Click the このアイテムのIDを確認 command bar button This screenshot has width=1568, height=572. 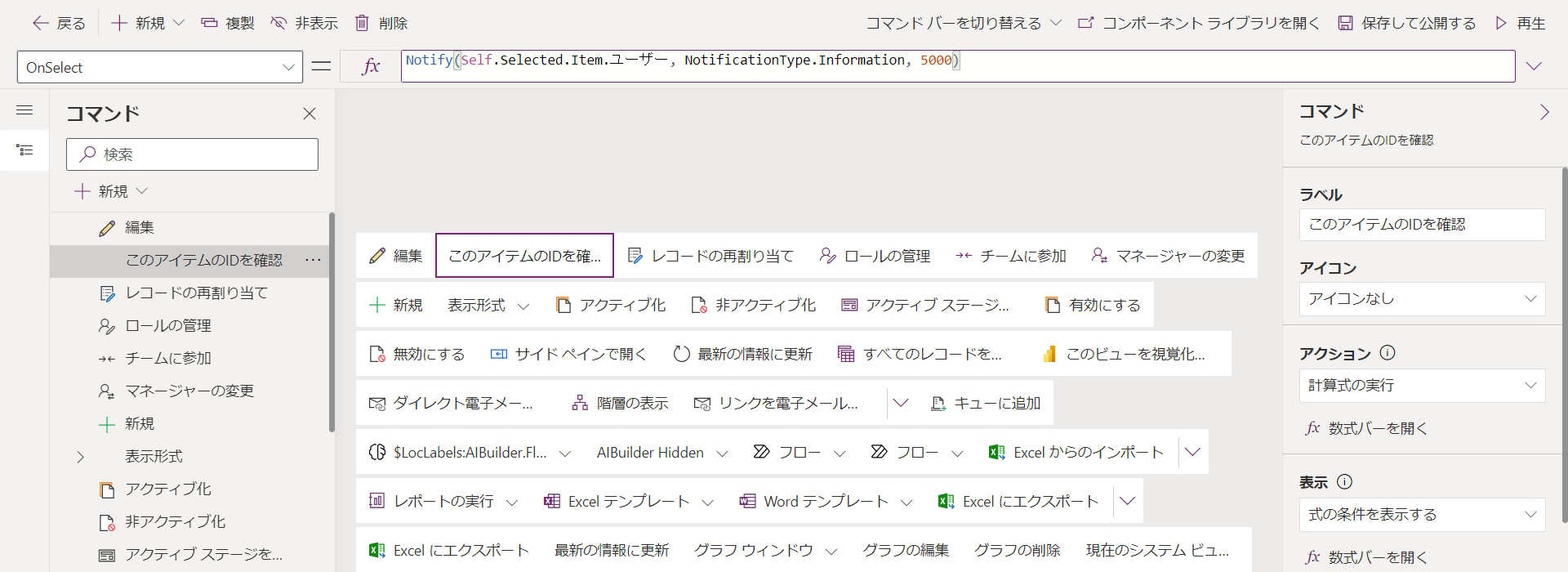pos(524,256)
